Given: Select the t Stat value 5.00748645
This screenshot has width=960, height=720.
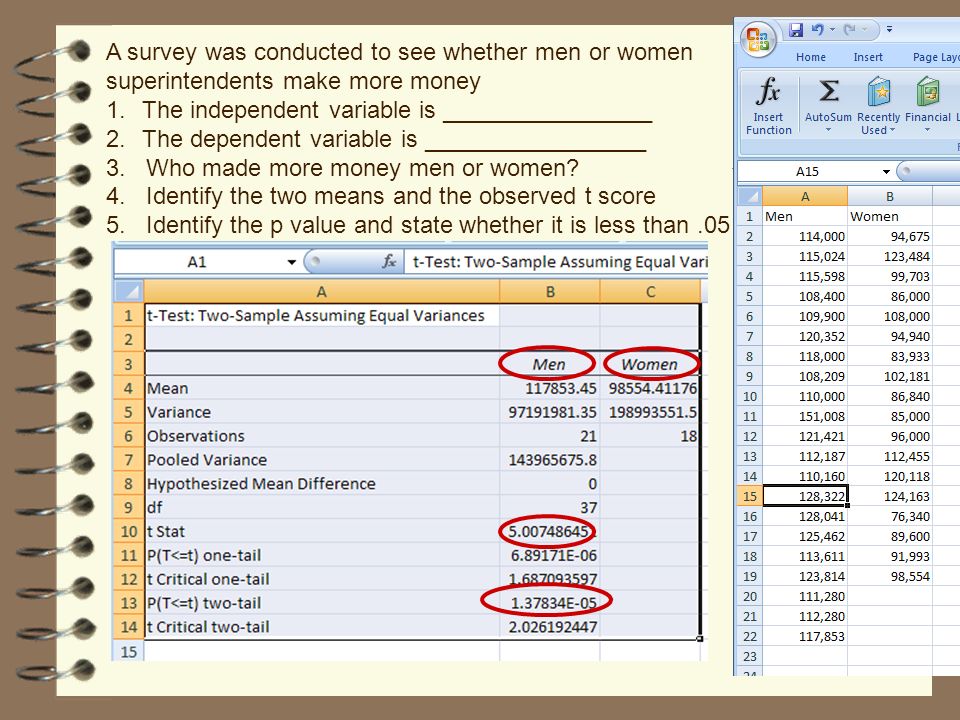Looking at the screenshot, I should pyautogui.click(x=549, y=531).
